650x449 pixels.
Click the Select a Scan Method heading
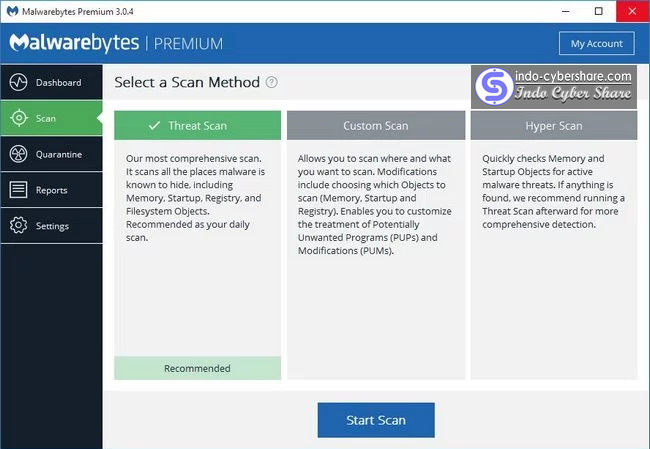[x=187, y=82]
